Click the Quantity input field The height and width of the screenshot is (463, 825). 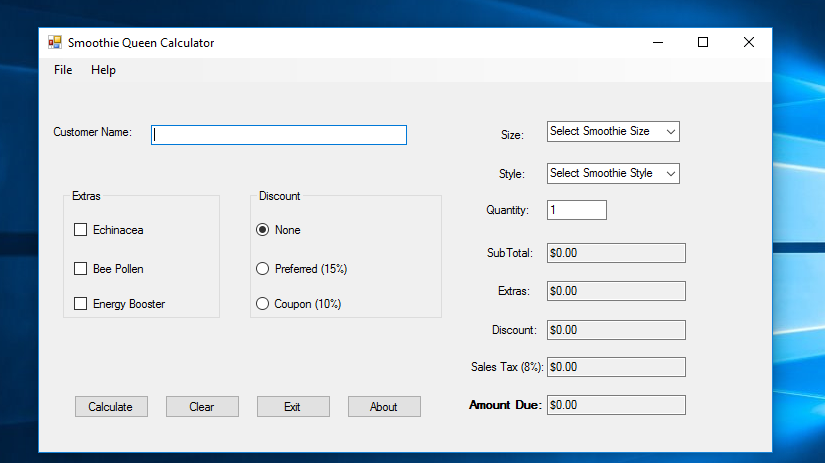577,210
